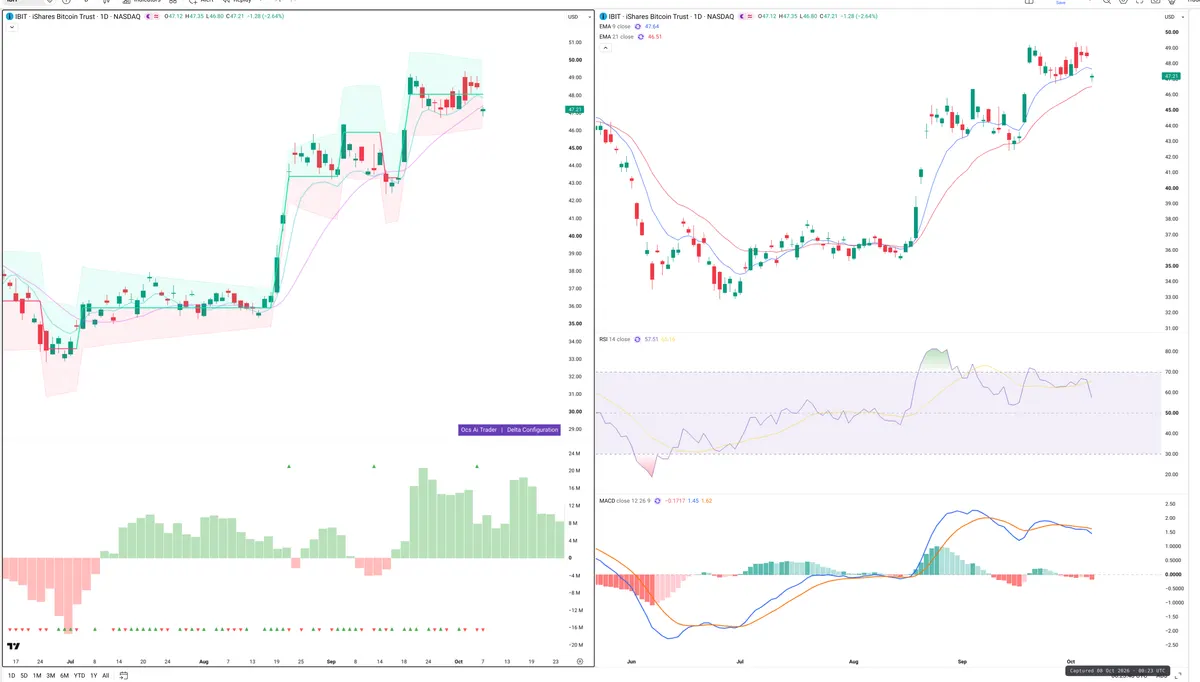
Task: Click EMA 21 value 46.51
Action: 656,37
